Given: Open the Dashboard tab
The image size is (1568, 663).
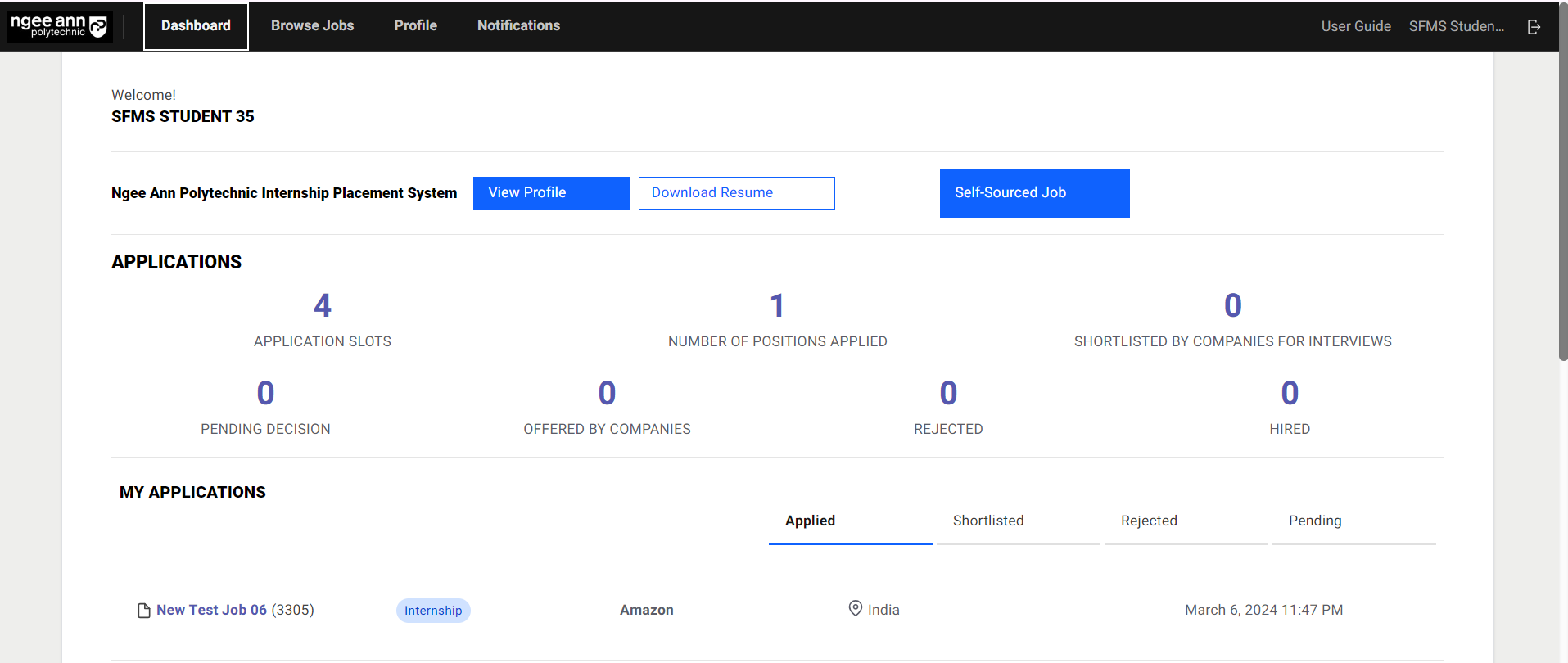Looking at the screenshot, I should 196,26.
